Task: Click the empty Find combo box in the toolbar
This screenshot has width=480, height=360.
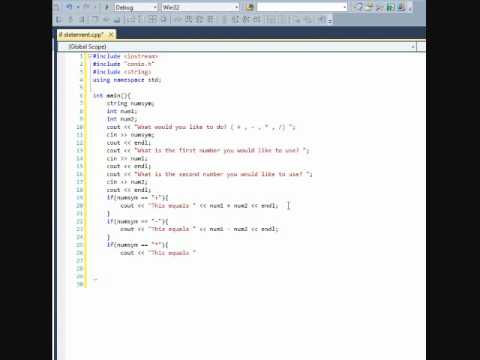Action: [302, 7]
